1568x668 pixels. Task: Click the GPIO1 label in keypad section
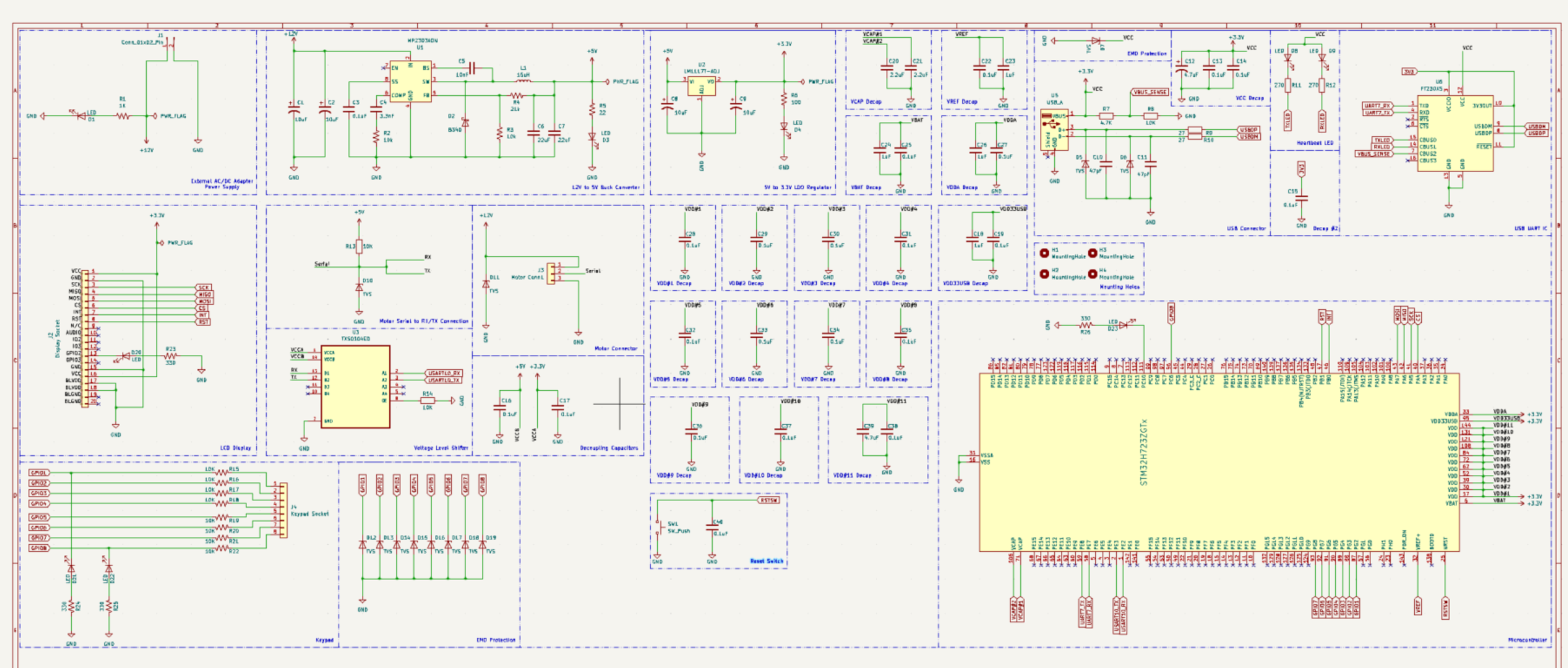[x=39, y=473]
